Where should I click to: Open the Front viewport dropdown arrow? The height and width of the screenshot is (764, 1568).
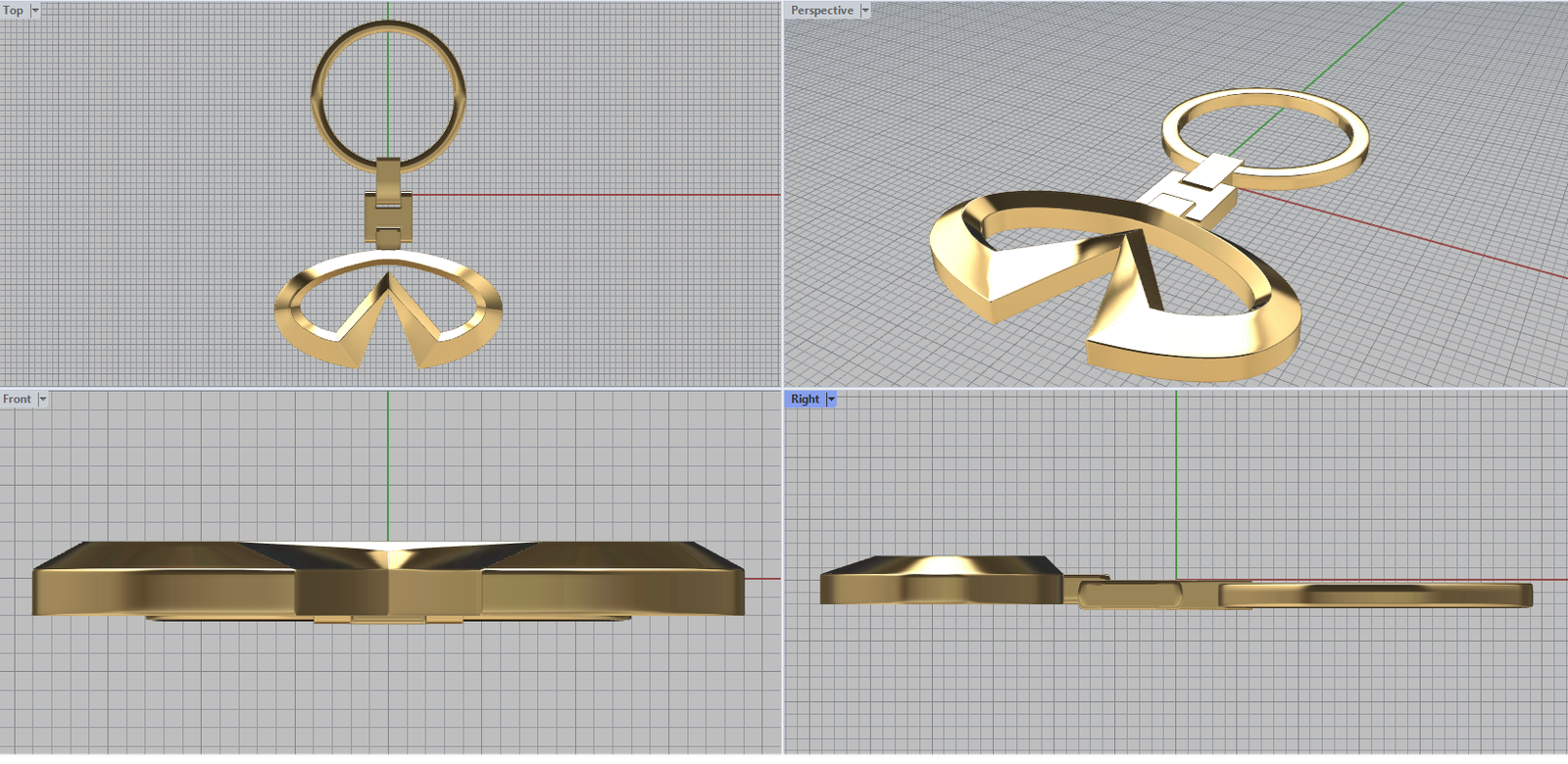(42, 400)
